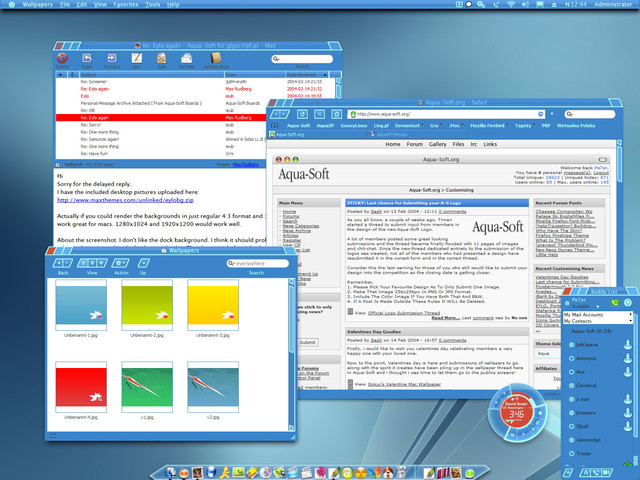Screen dimensions: 640x480
Task: Open the Trash in the dock
Action: [401, 473]
